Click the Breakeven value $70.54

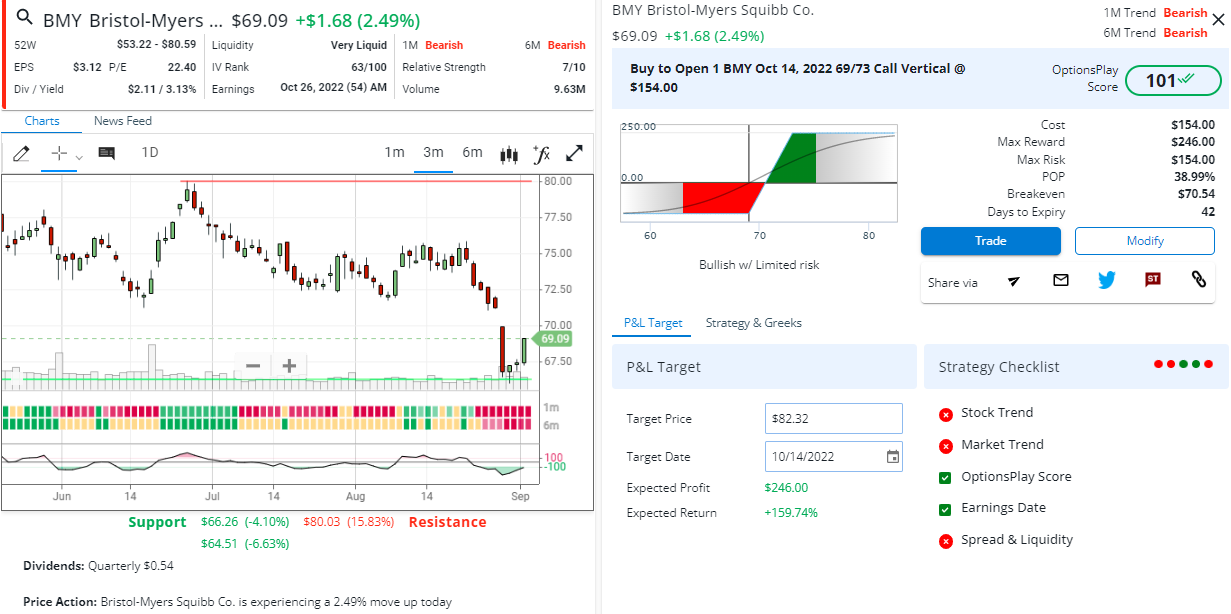(x=1196, y=194)
